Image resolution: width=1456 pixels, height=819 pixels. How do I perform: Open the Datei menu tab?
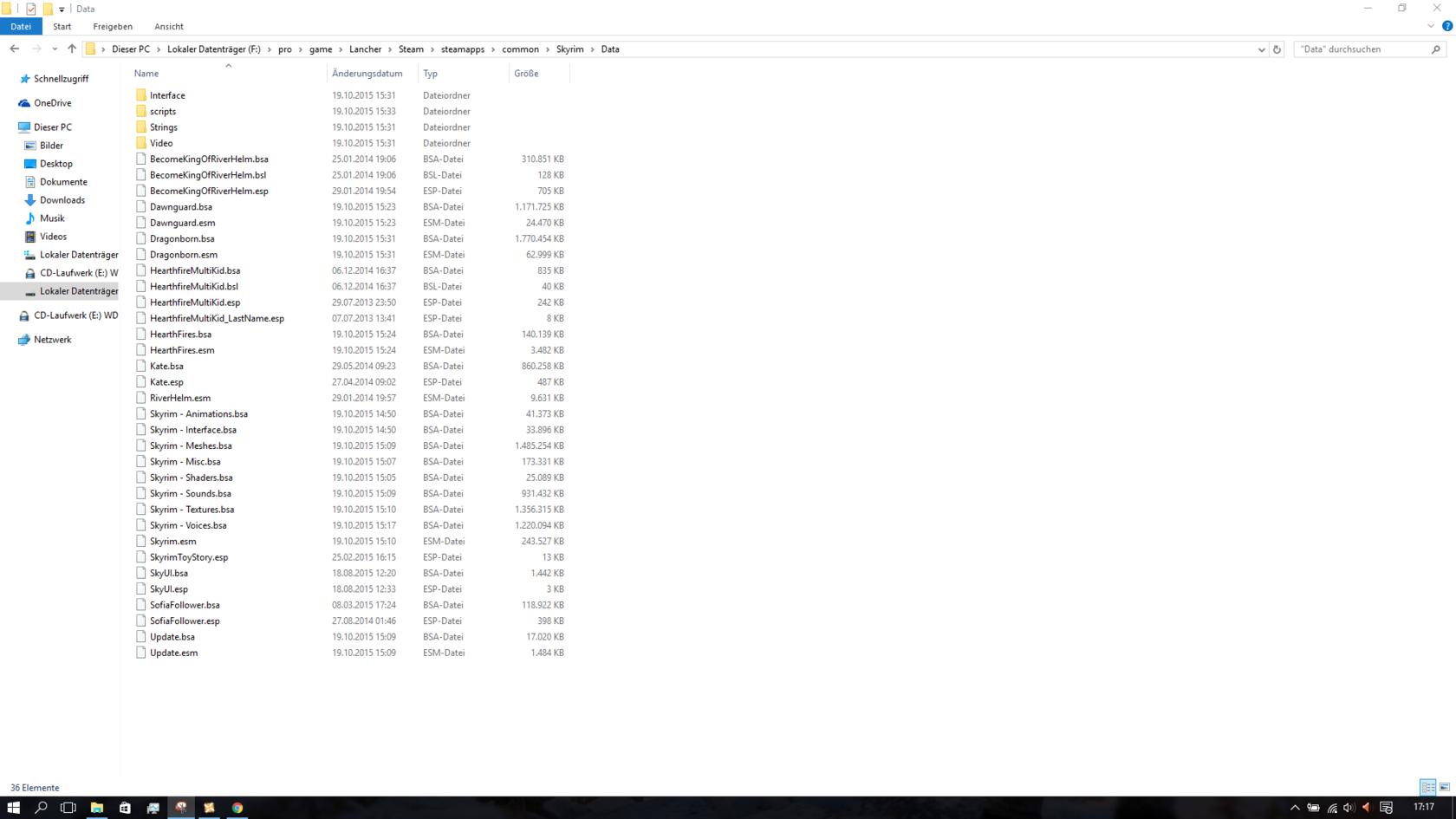pos(21,26)
